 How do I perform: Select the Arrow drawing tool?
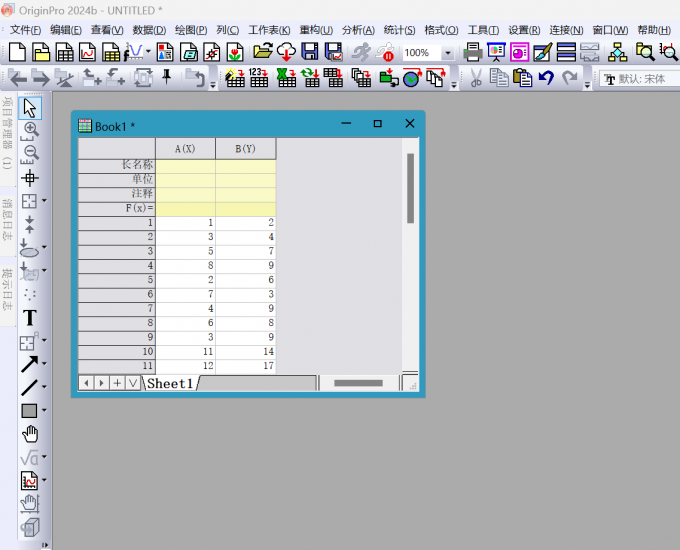[29, 364]
